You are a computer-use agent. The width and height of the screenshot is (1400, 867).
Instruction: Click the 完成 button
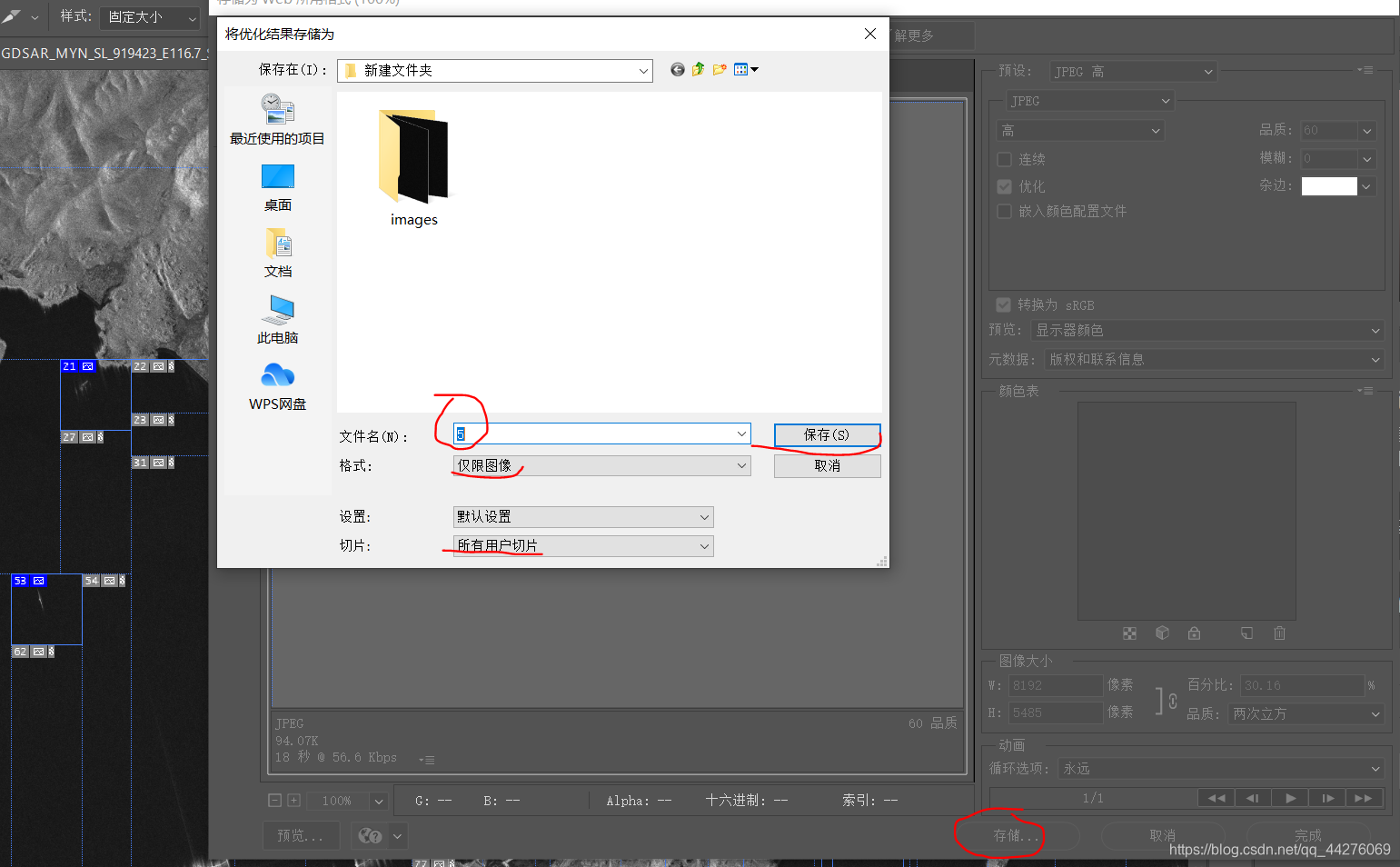(1308, 835)
